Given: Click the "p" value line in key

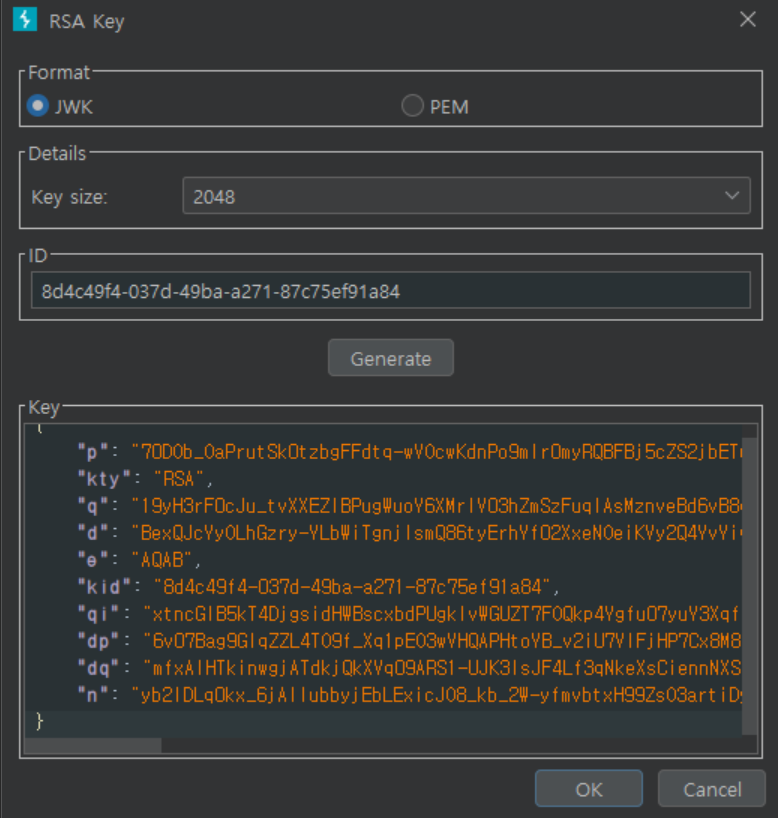Looking at the screenshot, I should coord(410,452).
